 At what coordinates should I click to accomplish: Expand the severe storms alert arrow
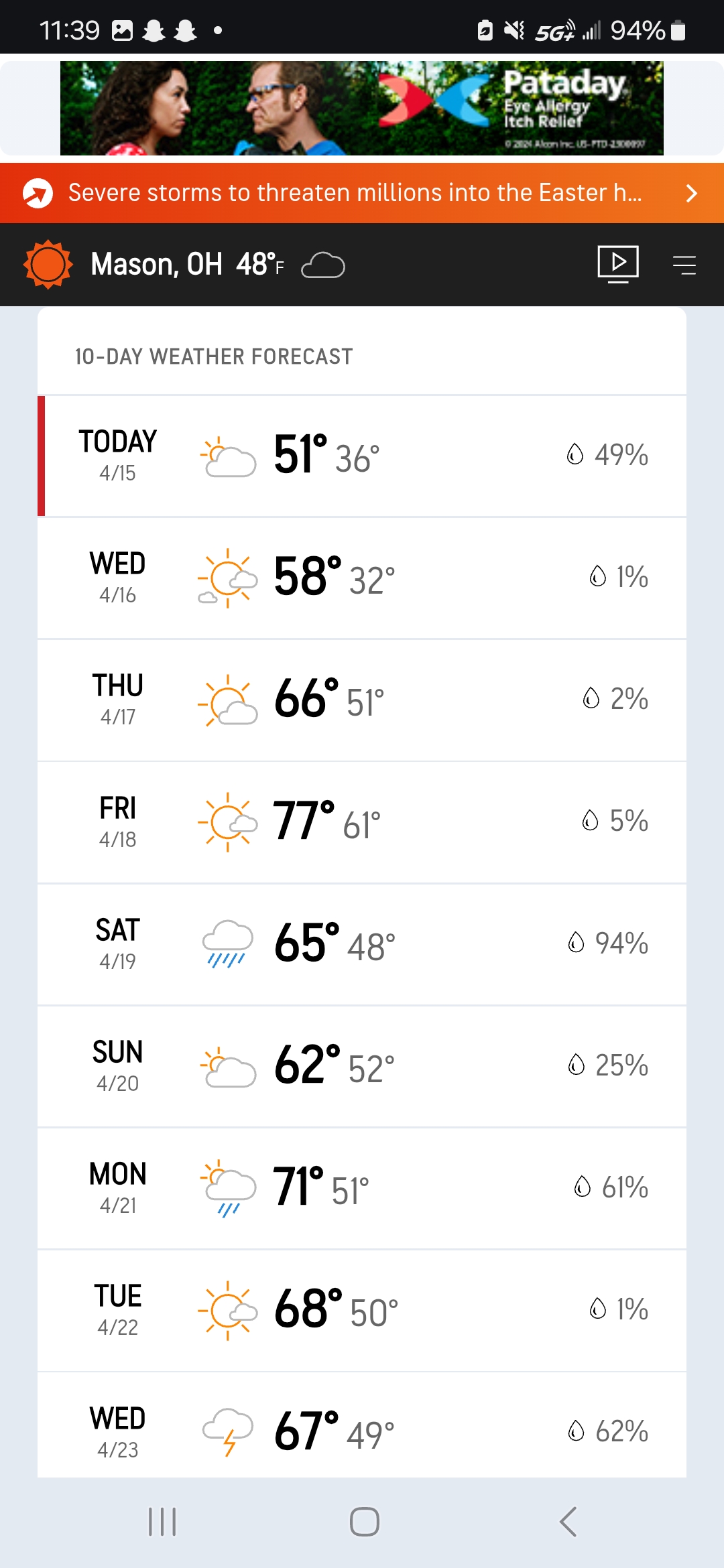(692, 194)
